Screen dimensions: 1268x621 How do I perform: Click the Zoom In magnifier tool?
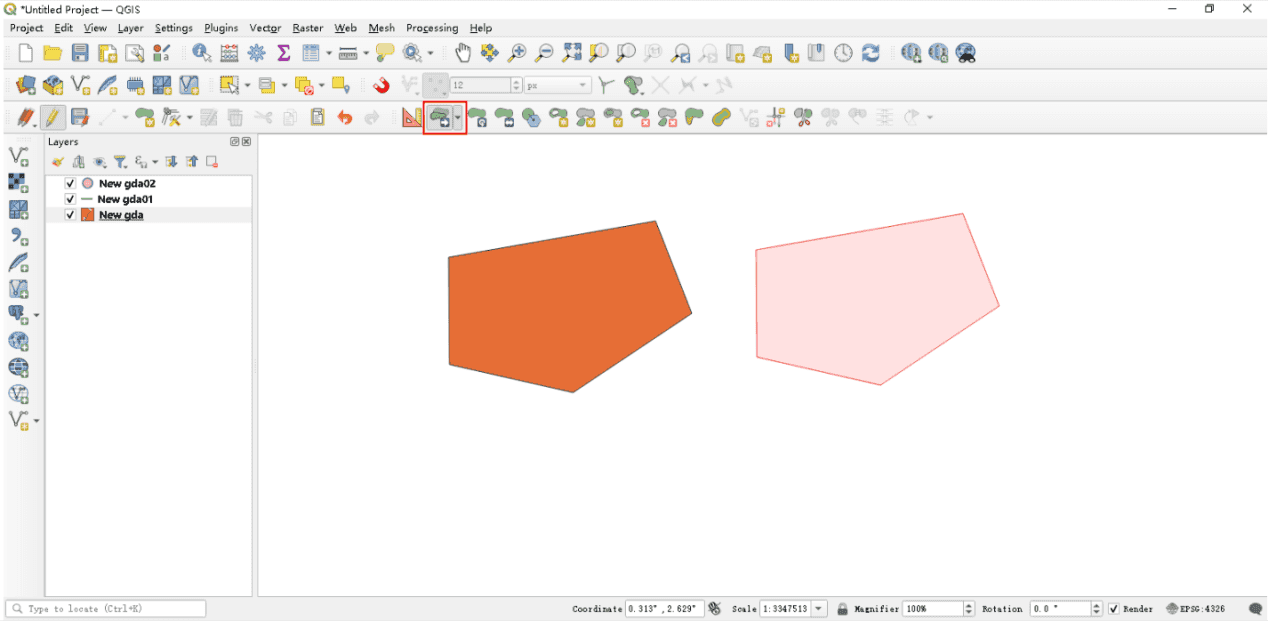pos(517,53)
